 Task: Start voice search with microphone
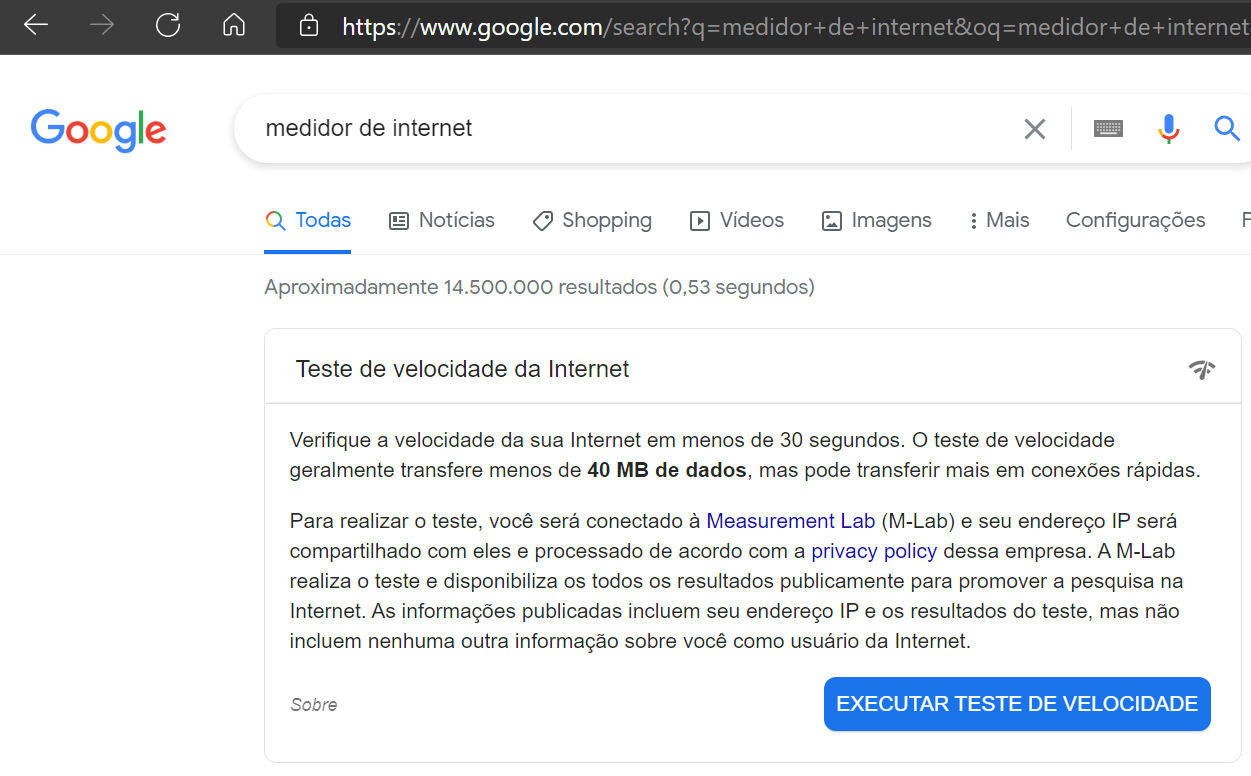tap(1168, 129)
